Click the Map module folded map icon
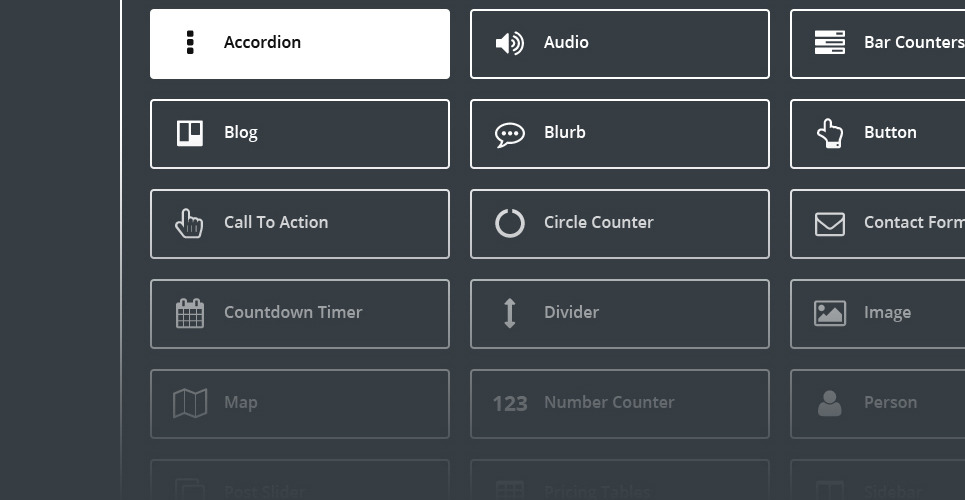This screenshot has height=500, width=965. 190,403
